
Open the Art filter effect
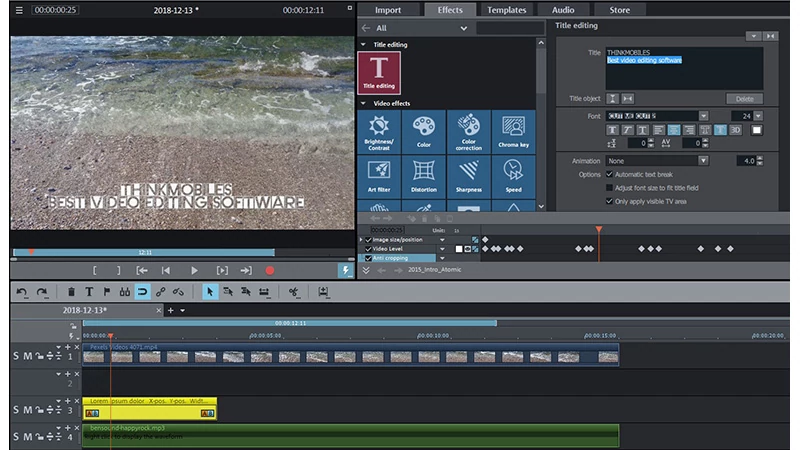pos(379,177)
